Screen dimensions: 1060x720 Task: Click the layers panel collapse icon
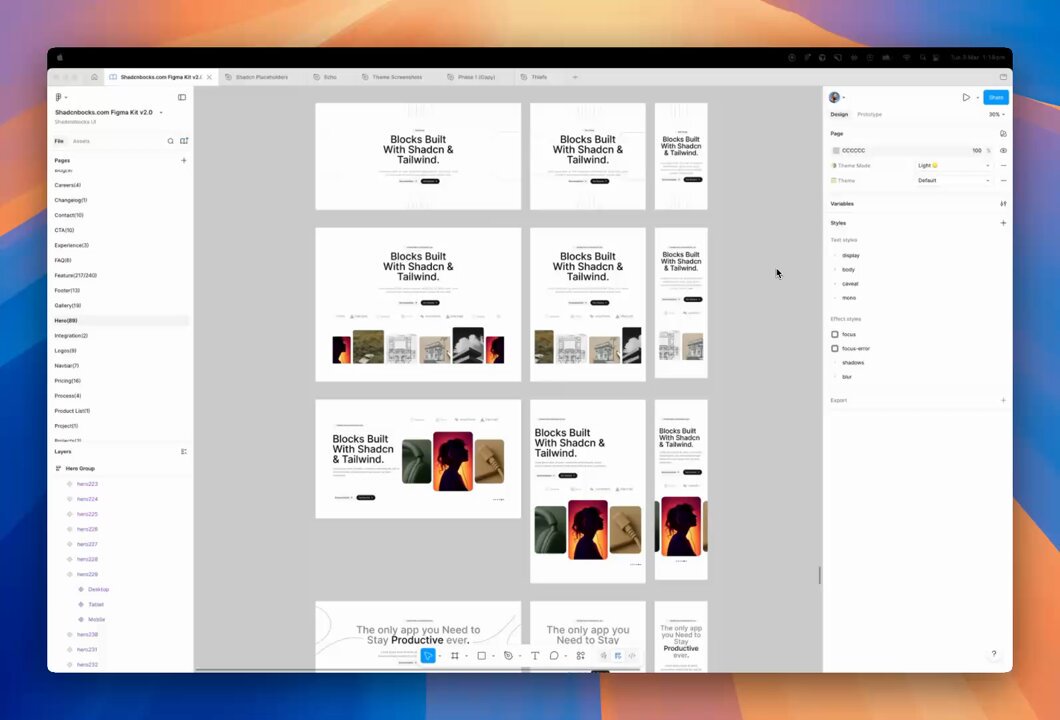point(184,452)
